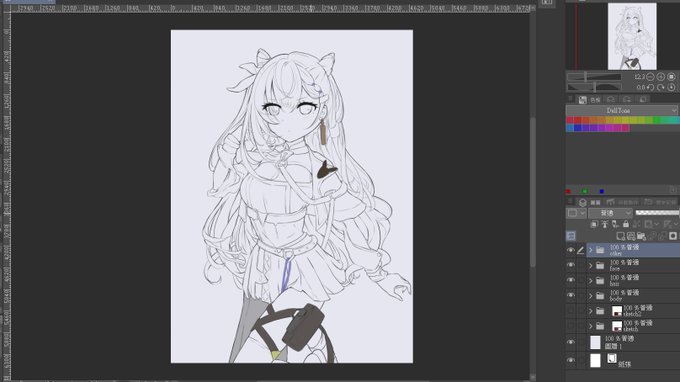Select the Layer palette tab icon
This screenshot has height=382, width=680.
coord(582,202)
